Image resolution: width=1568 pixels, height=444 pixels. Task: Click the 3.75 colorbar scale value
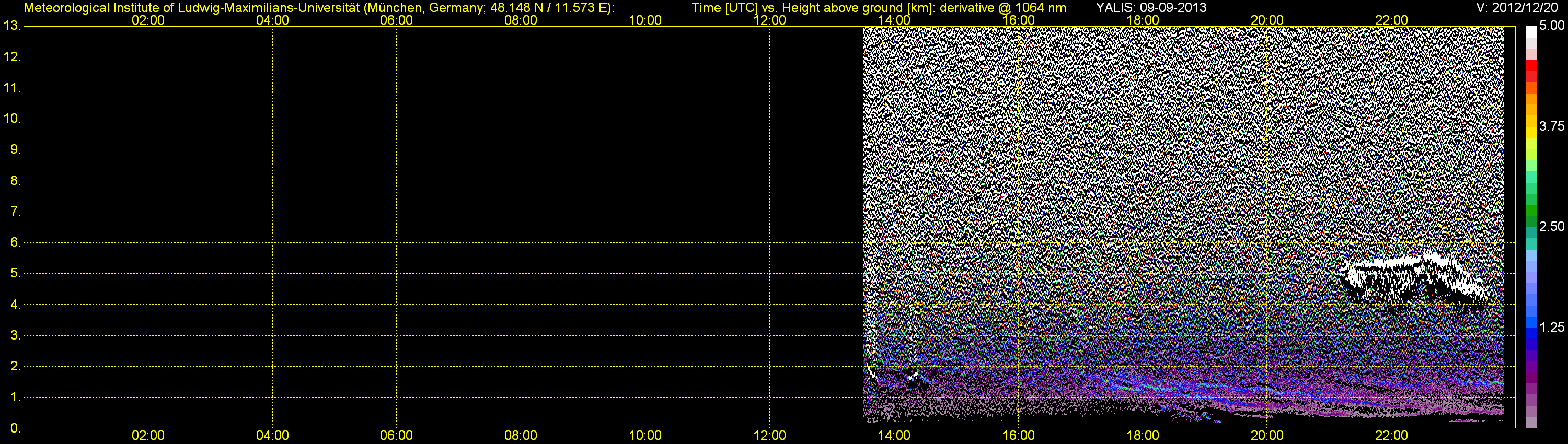1552,126
